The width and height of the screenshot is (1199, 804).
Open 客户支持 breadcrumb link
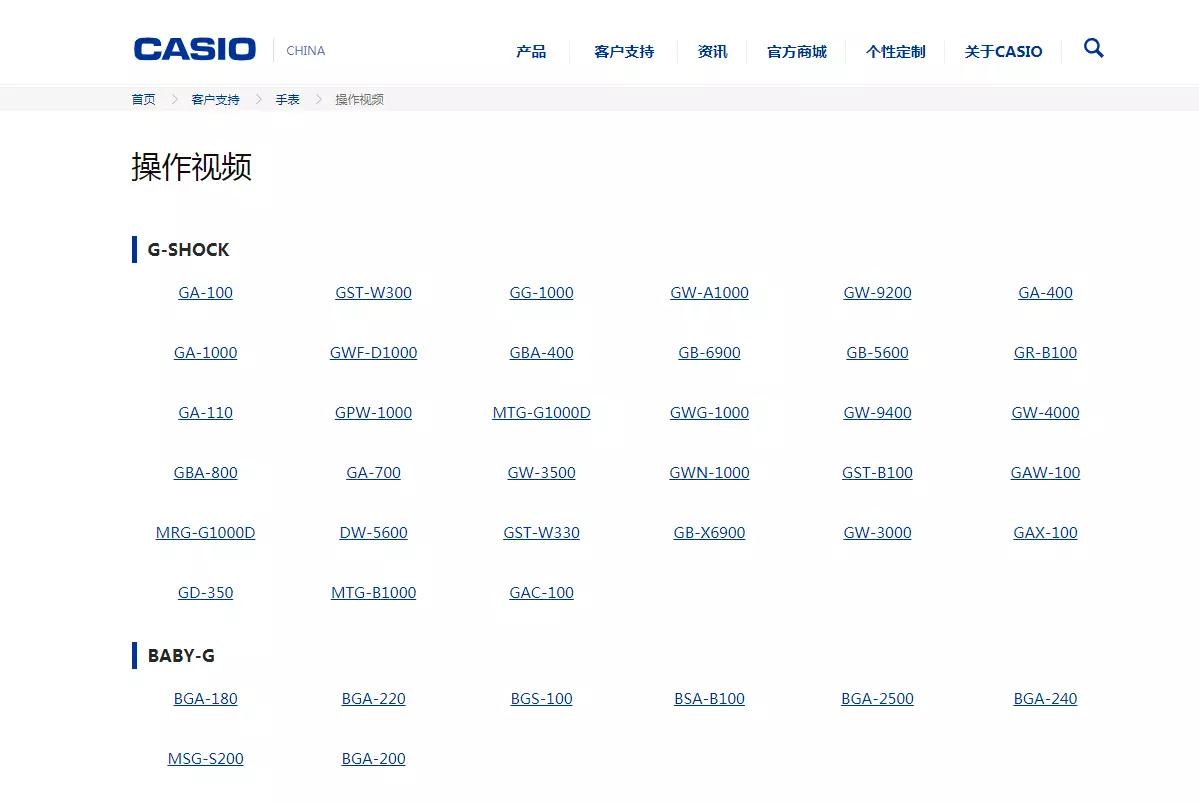click(216, 99)
